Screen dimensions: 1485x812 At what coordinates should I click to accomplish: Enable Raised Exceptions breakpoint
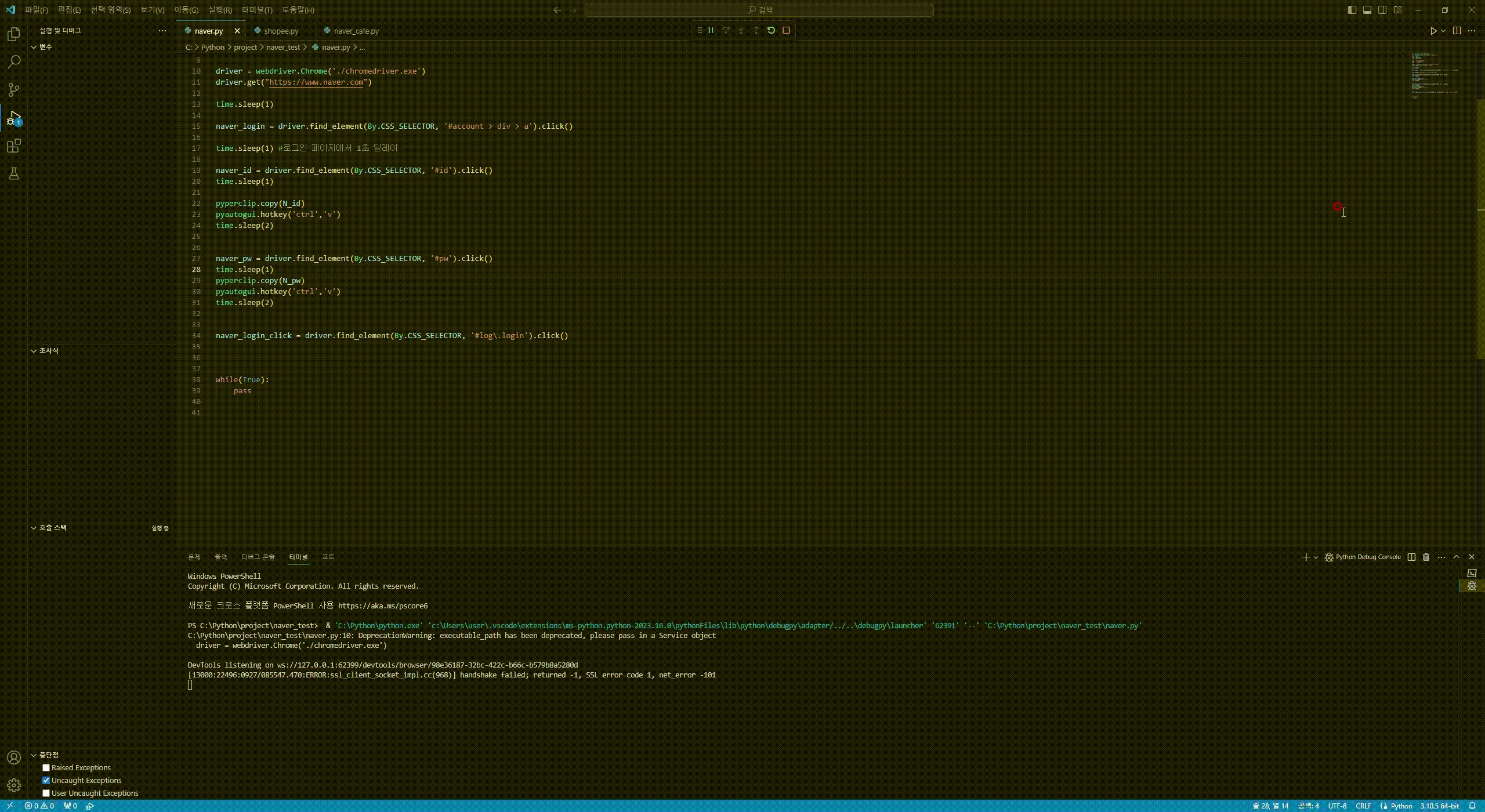click(x=46, y=767)
